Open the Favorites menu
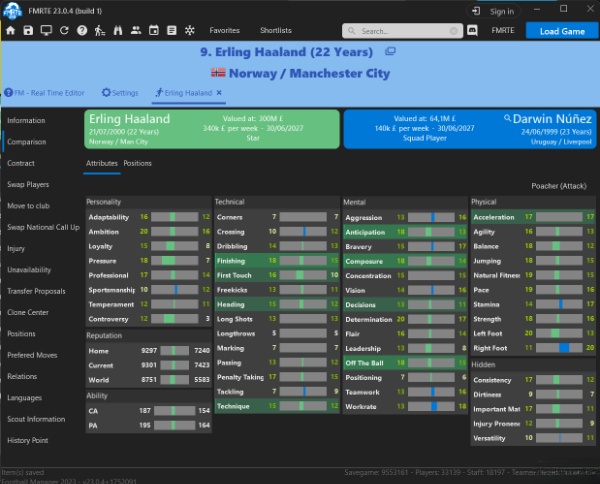Screen dimensions: 600x484 (225, 30)
